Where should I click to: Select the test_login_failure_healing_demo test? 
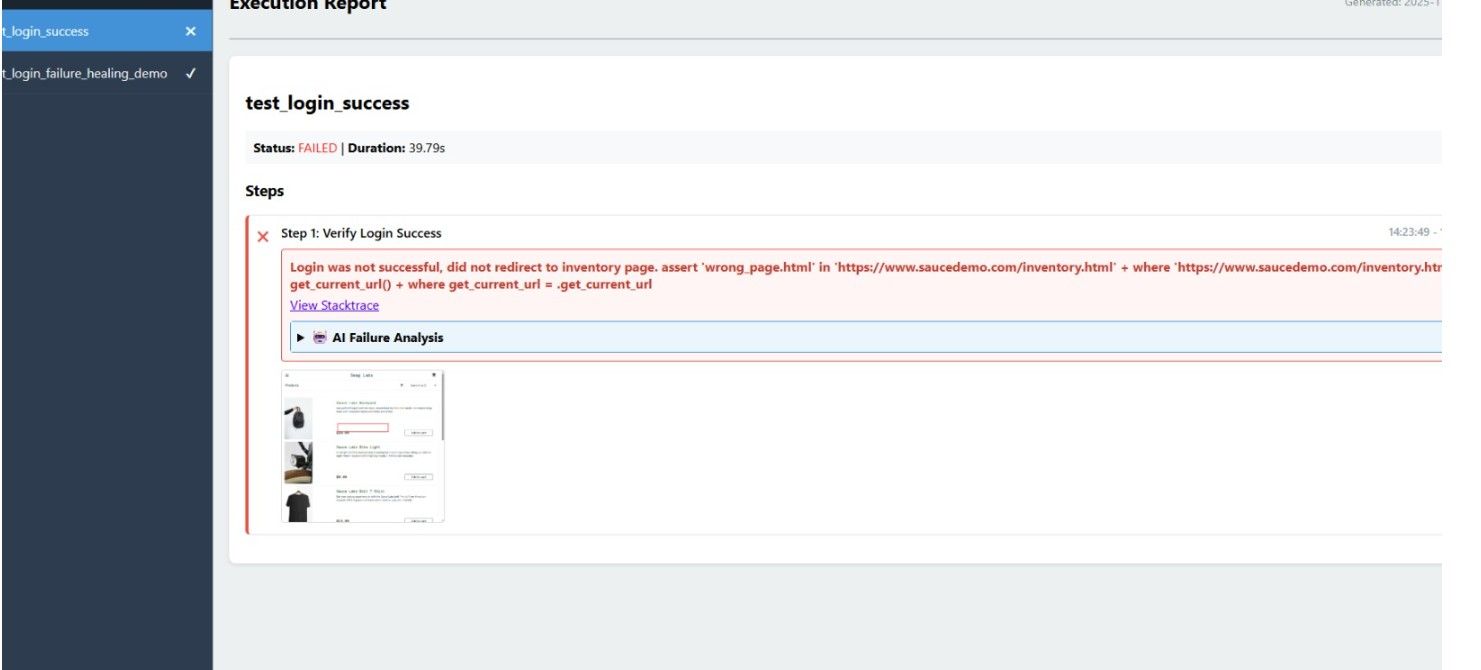(x=85, y=72)
